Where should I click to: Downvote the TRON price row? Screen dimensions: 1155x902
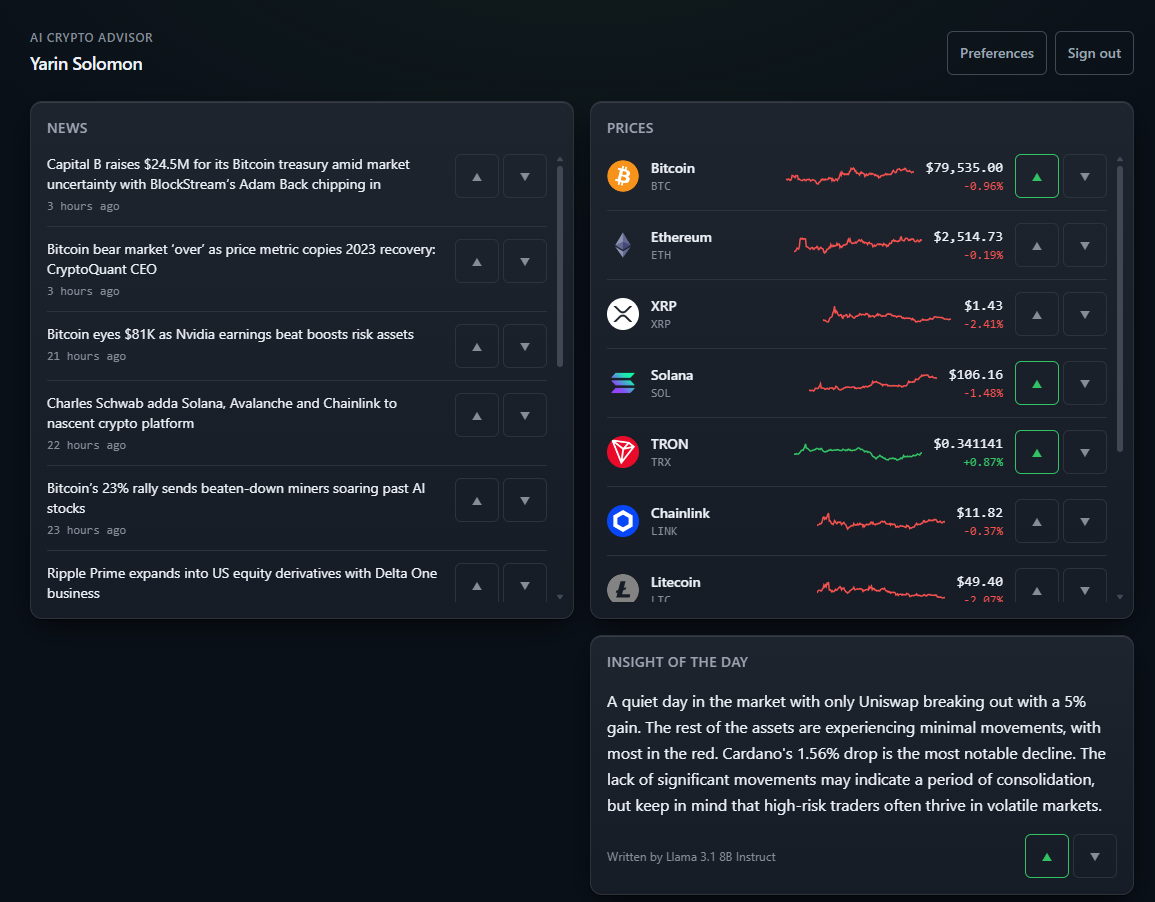pos(1084,452)
